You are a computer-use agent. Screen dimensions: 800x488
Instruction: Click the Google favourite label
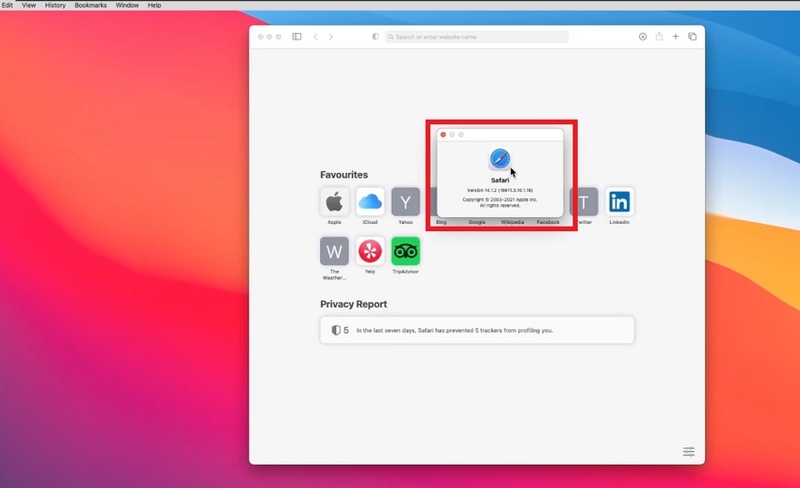pyautogui.click(x=477, y=222)
